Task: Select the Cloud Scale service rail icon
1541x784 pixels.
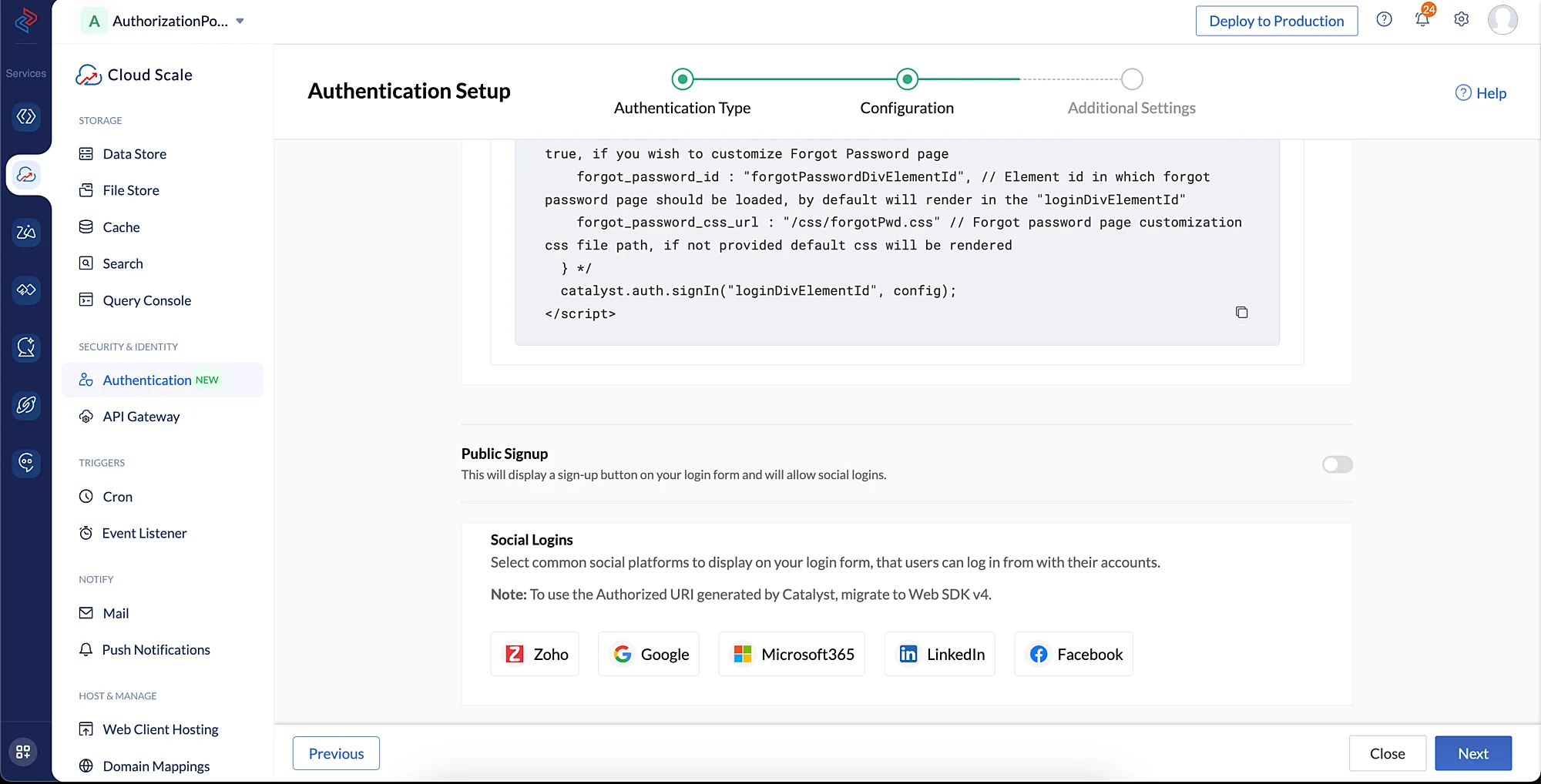Action: coord(26,175)
